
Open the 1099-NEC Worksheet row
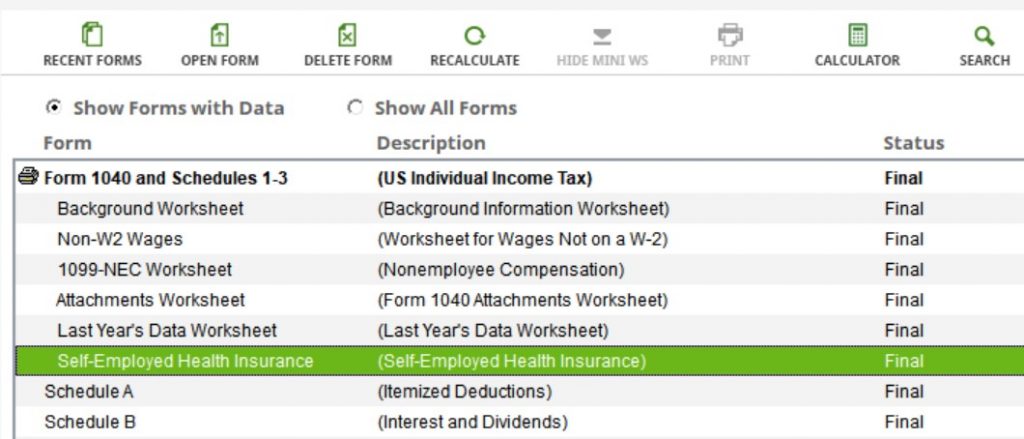(519, 270)
